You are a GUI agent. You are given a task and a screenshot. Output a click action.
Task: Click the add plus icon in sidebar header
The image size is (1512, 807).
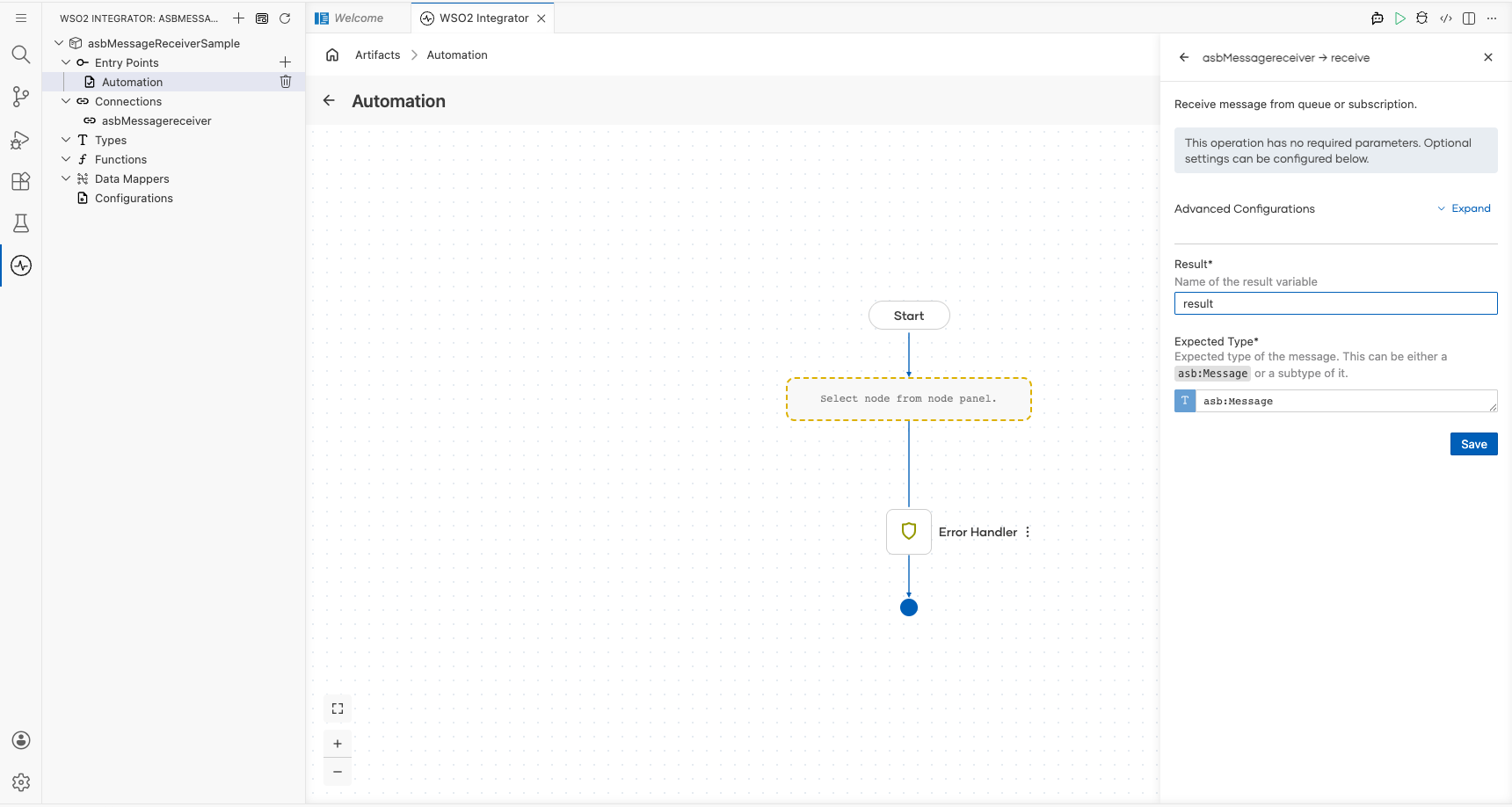pyautogui.click(x=238, y=18)
